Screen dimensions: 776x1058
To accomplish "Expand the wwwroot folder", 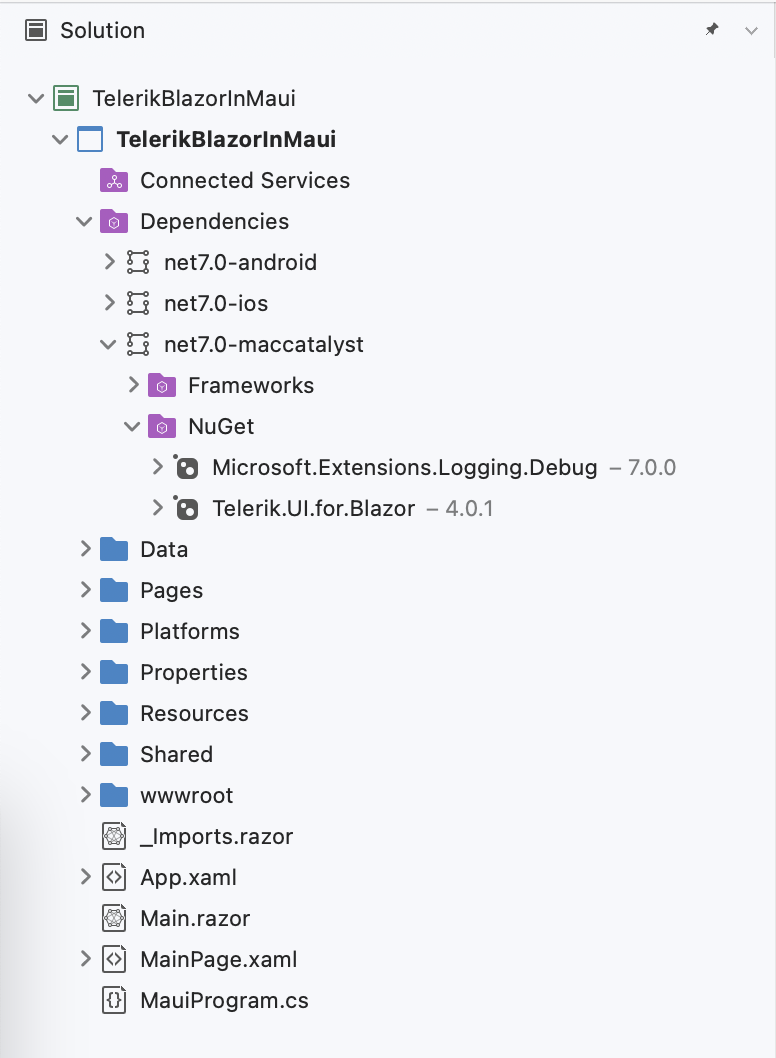I will coord(86,795).
